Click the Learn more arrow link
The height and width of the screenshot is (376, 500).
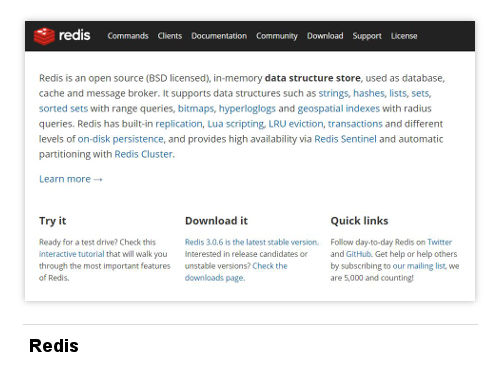coord(71,179)
